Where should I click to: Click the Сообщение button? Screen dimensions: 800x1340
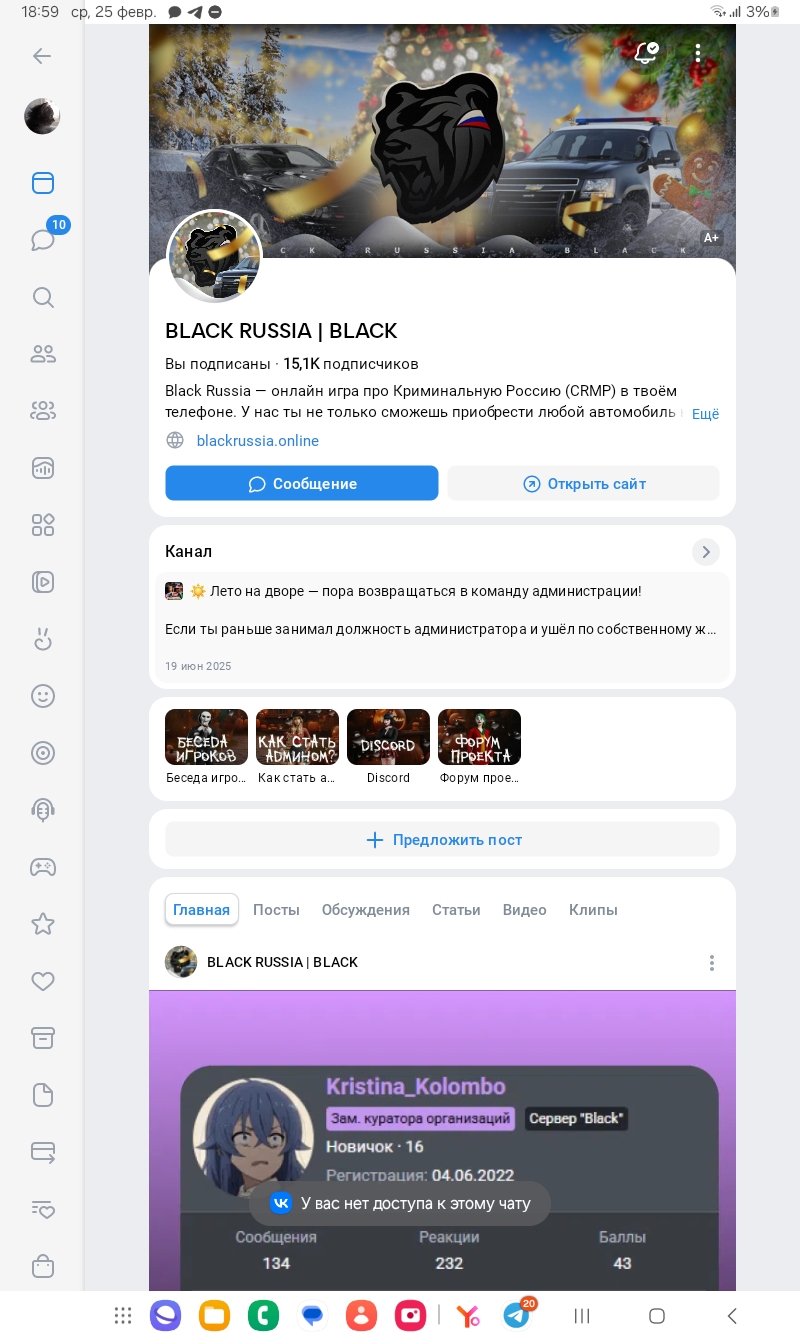[302, 483]
